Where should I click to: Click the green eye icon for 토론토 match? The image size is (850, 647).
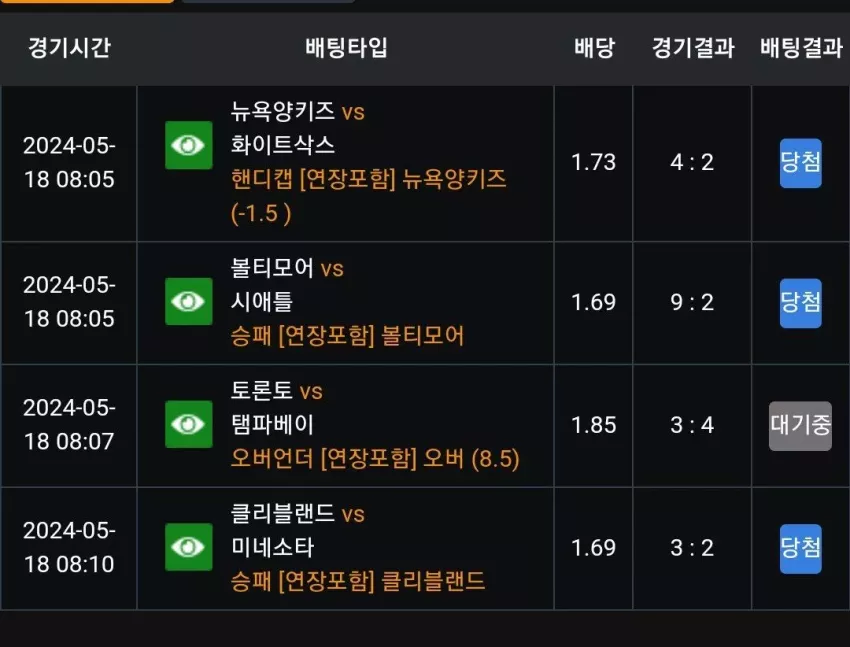tap(189, 424)
